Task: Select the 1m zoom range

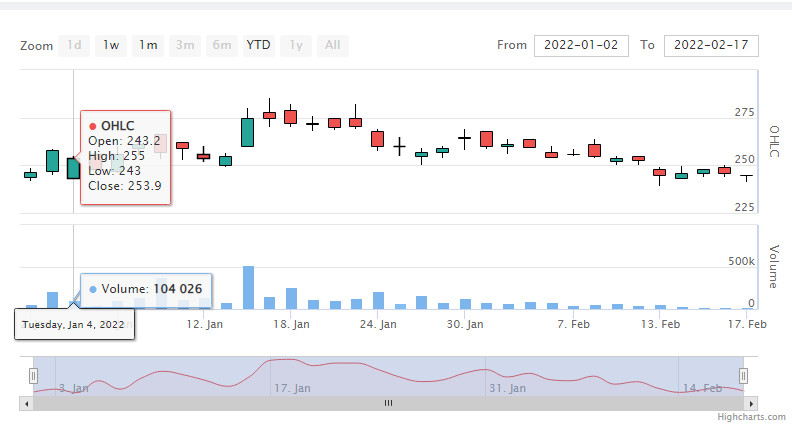Action: click(148, 45)
